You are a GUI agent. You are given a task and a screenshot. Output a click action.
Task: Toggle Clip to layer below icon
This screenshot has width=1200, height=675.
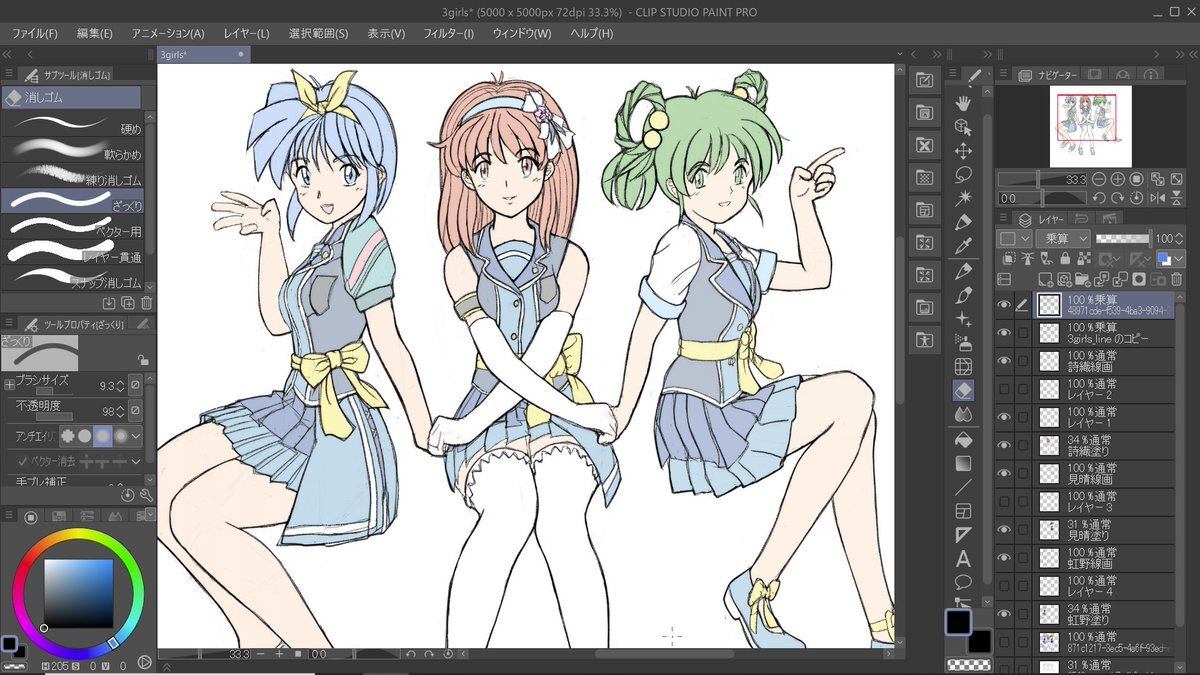[x=1008, y=259]
